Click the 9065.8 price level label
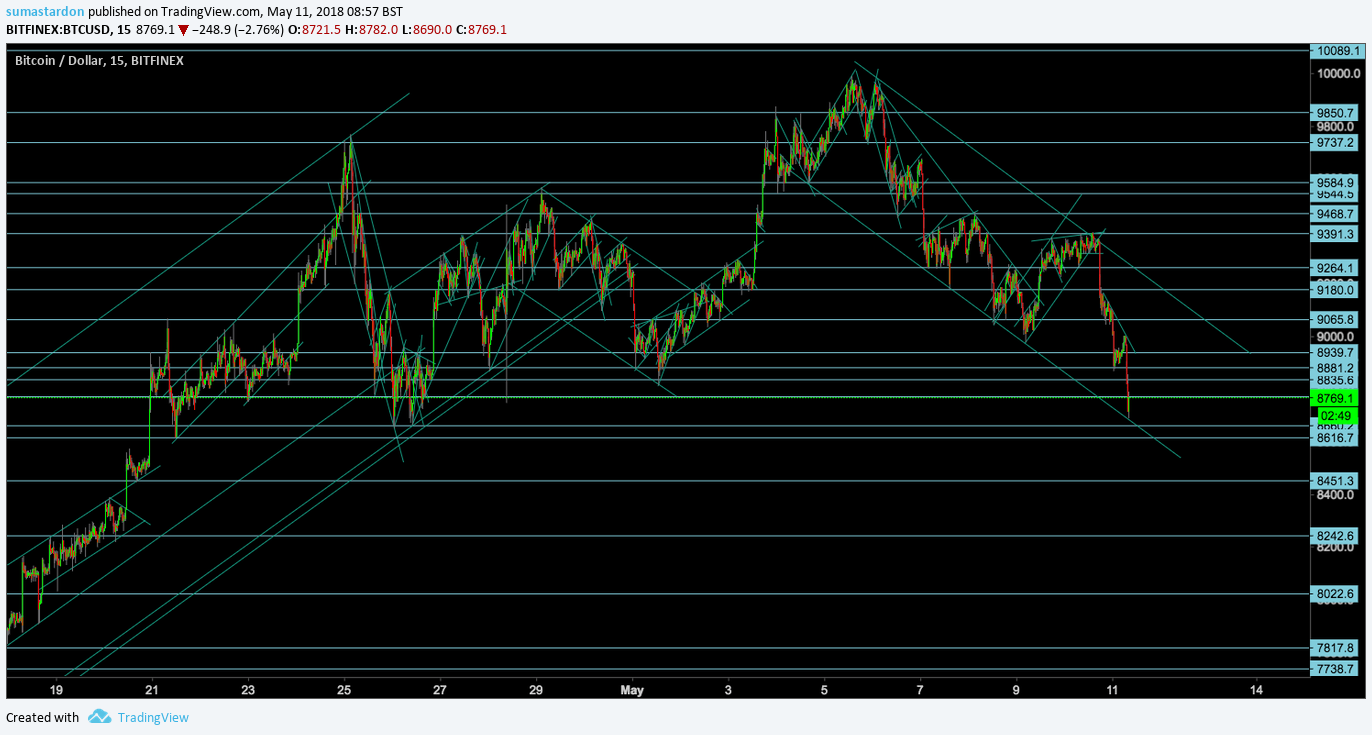 point(1336,320)
